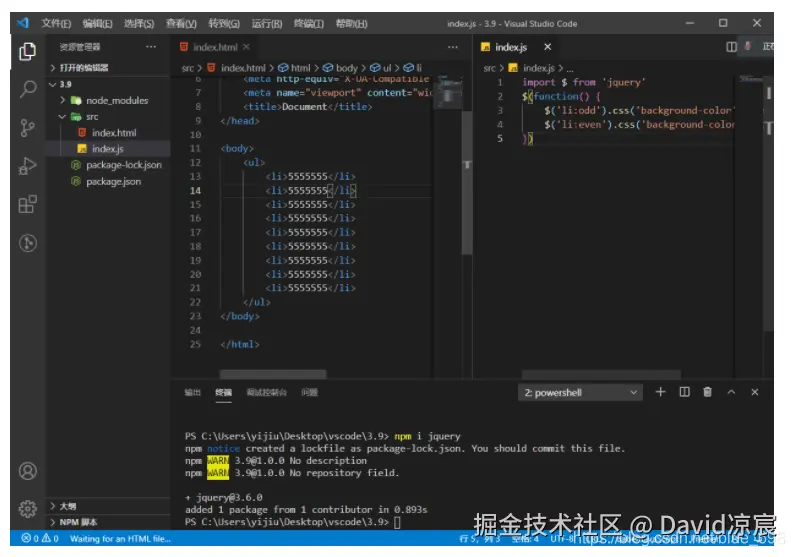This screenshot has height=557, width=795.
Task: Create new terminal with plus icon
Action: pos(660,393)
